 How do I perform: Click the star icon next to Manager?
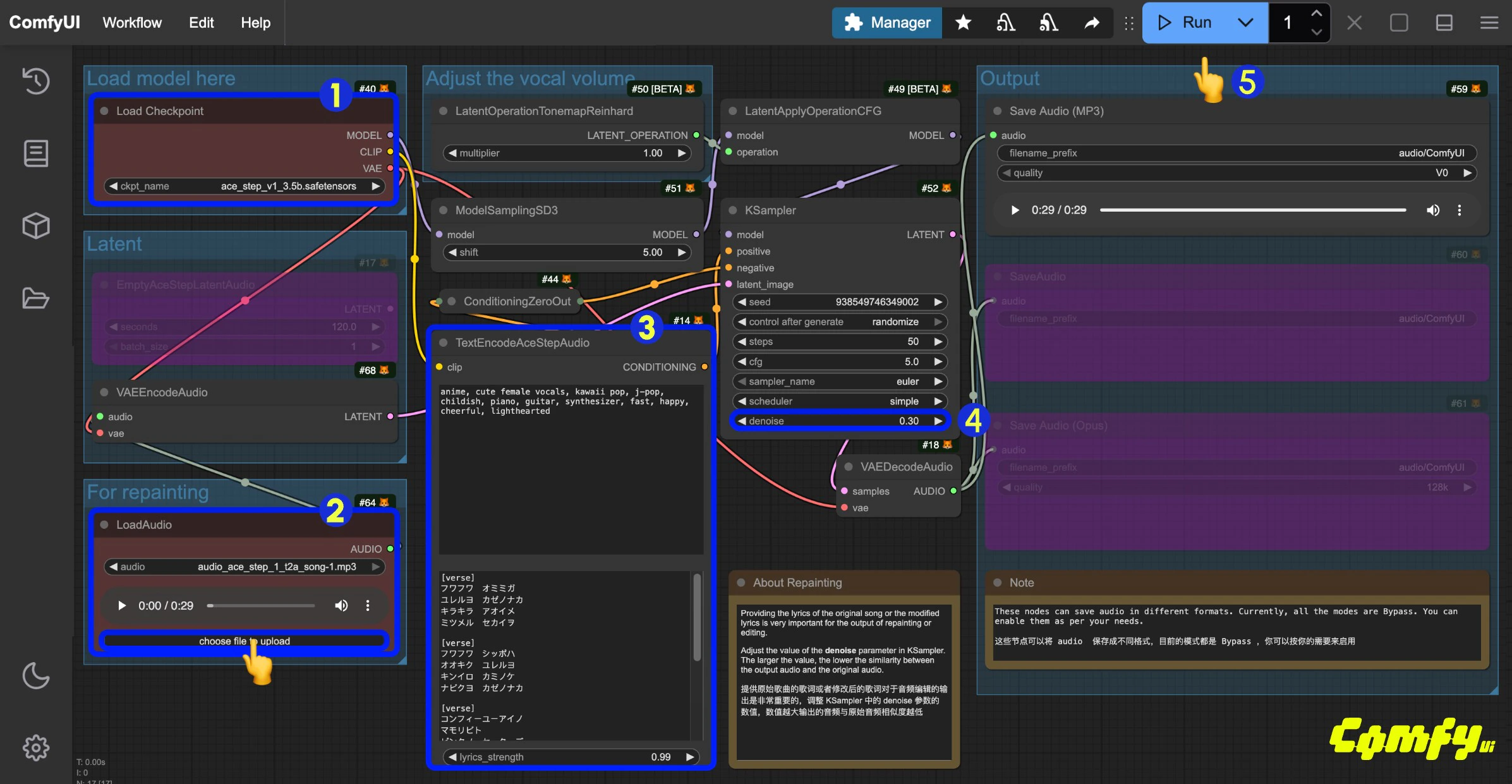[x=963, y=23]
